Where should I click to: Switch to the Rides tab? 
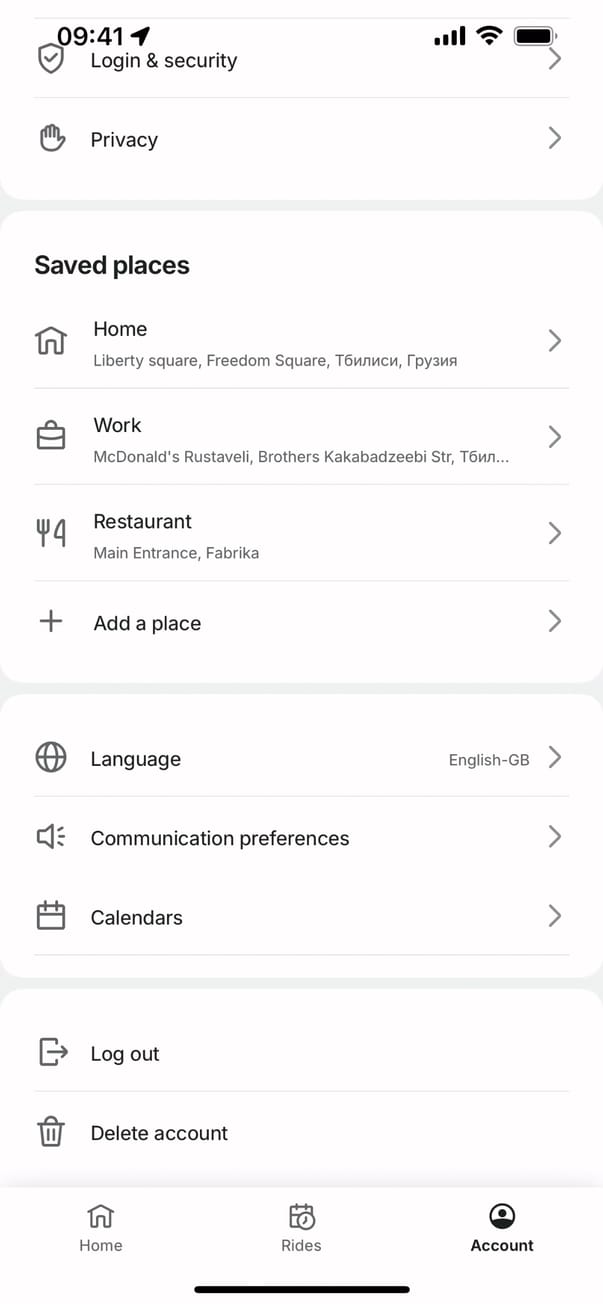301,1228
